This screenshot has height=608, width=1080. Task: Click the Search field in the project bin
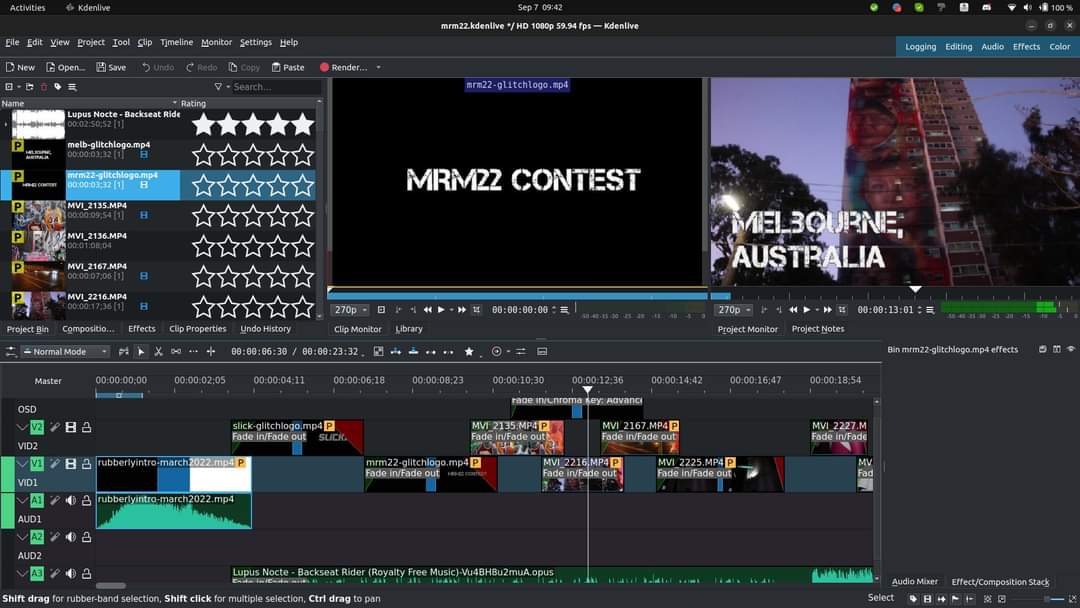coord(276,87)
